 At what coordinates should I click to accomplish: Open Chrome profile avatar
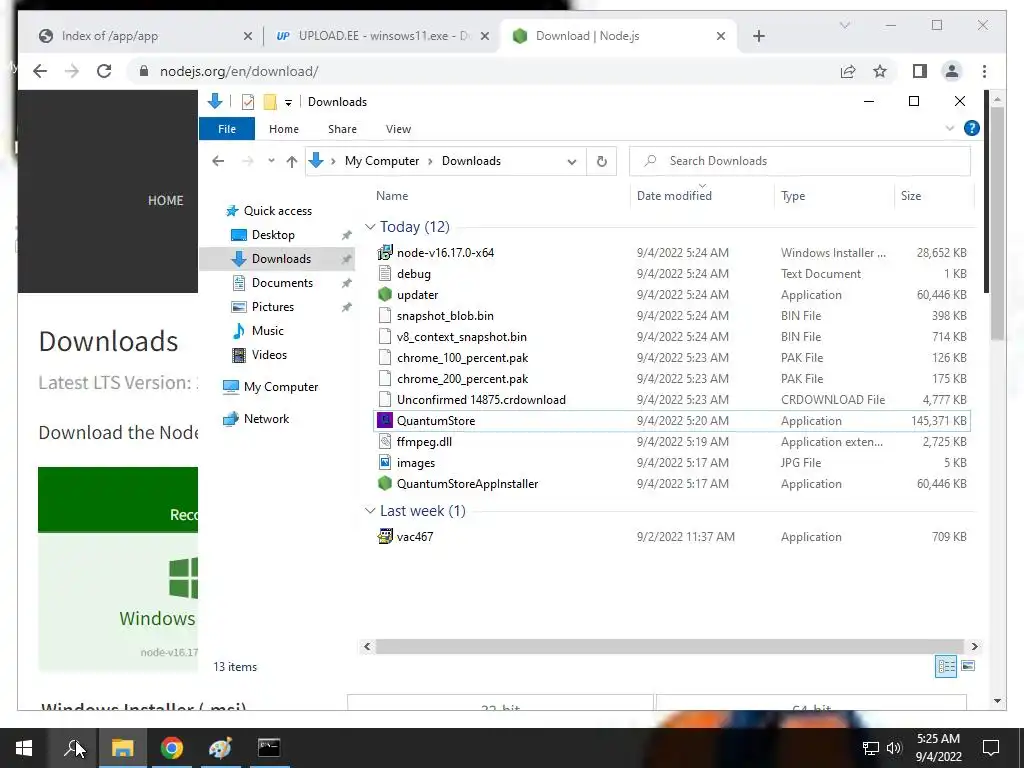[x=952, y=71]
